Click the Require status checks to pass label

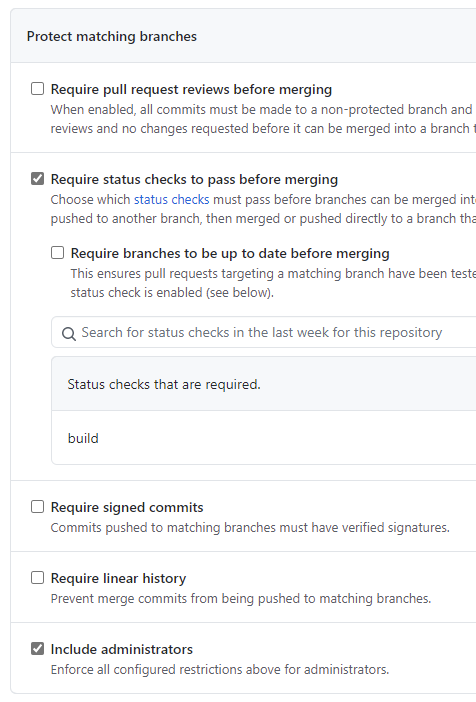(x=194, y=180)
